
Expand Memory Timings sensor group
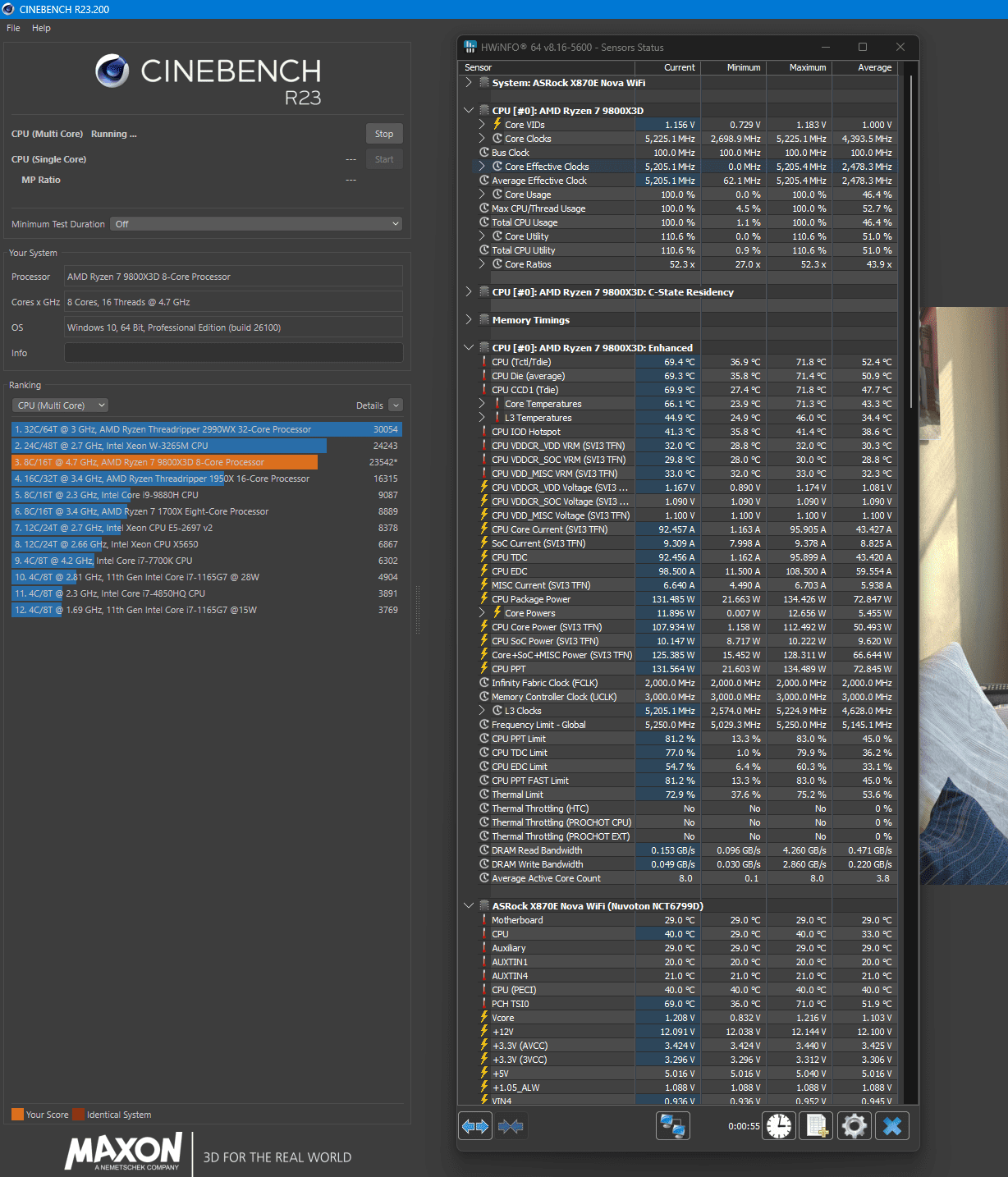point(469,320)
